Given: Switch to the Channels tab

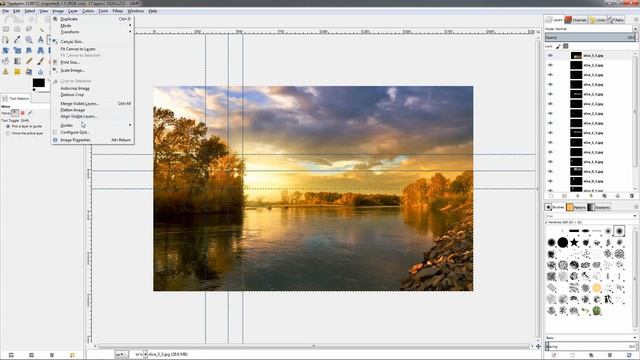Looking at the screenshot, I should coord(576,20).
